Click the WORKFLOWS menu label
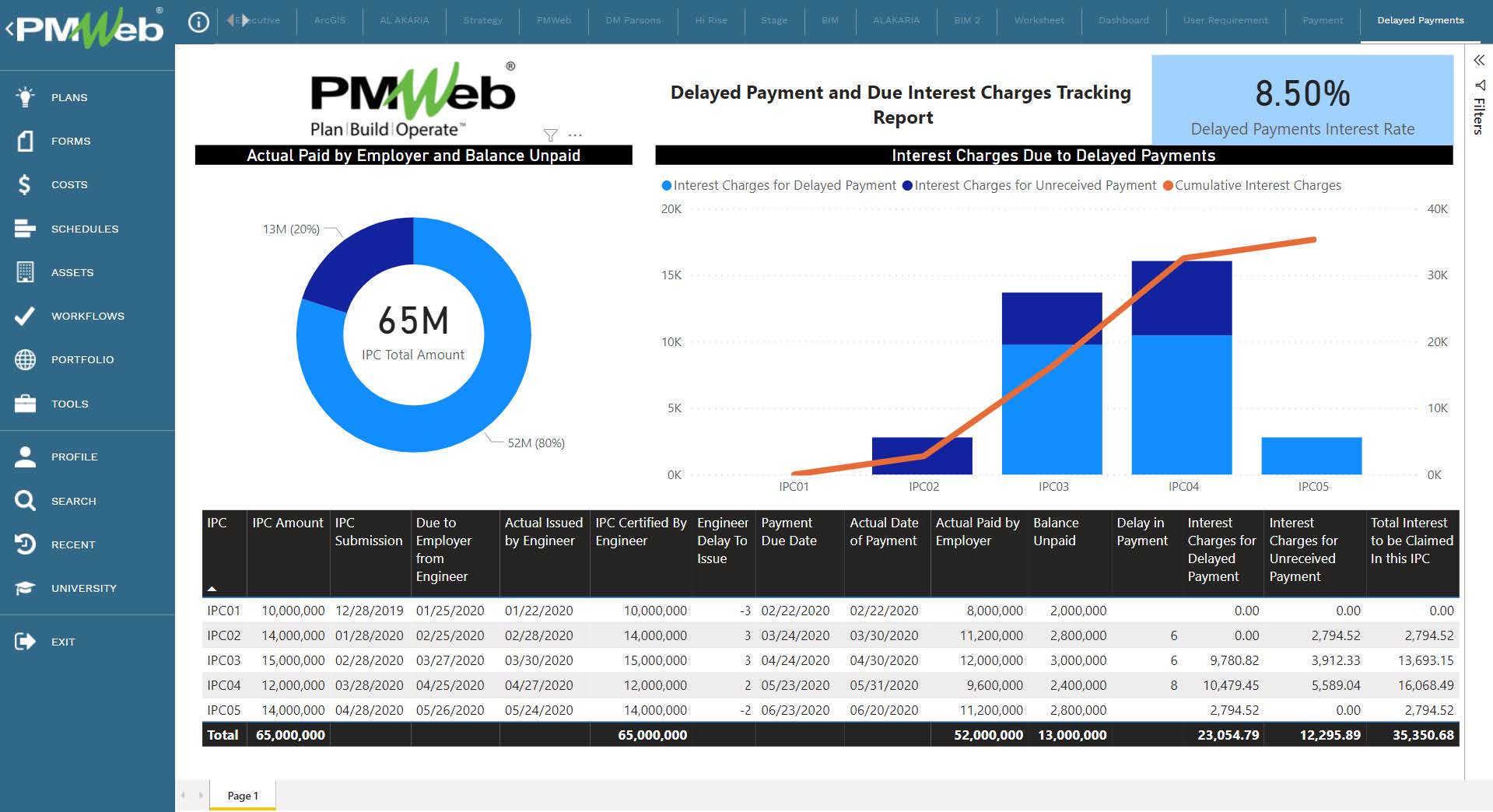 (88, 316)
